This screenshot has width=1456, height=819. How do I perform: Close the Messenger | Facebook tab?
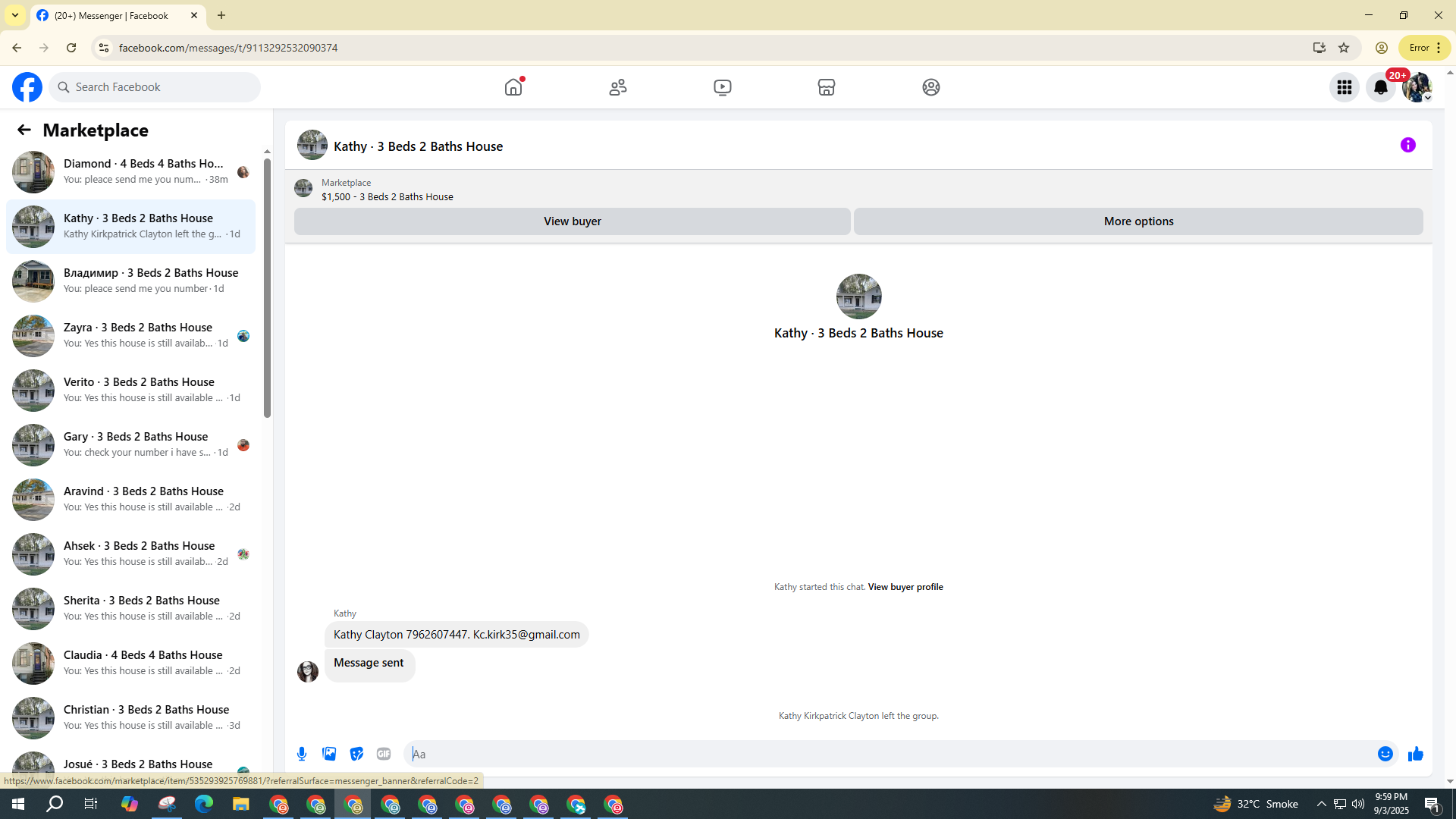194,15
